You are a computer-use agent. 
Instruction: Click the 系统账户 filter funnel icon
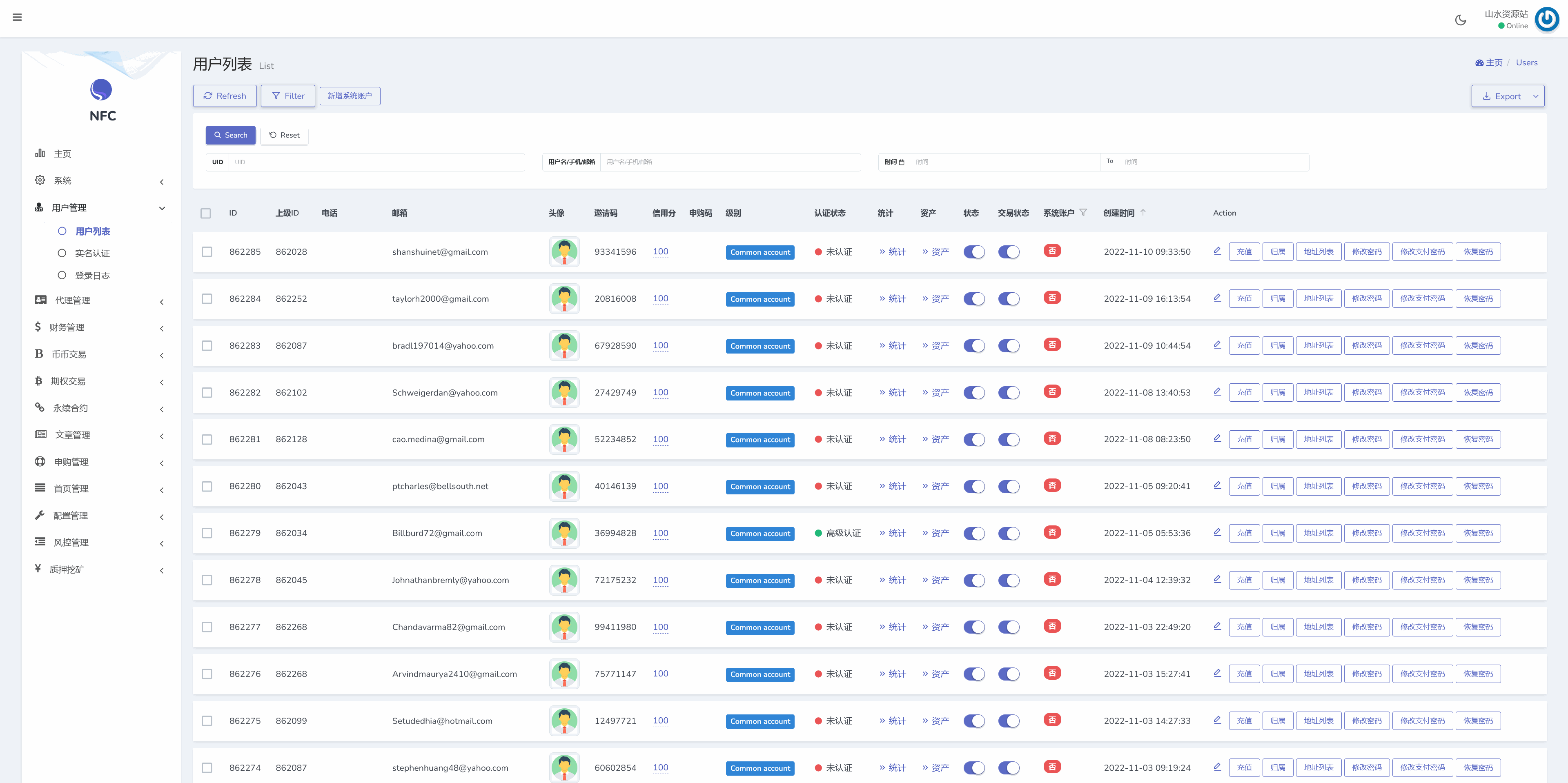[x=1083, y=212]
